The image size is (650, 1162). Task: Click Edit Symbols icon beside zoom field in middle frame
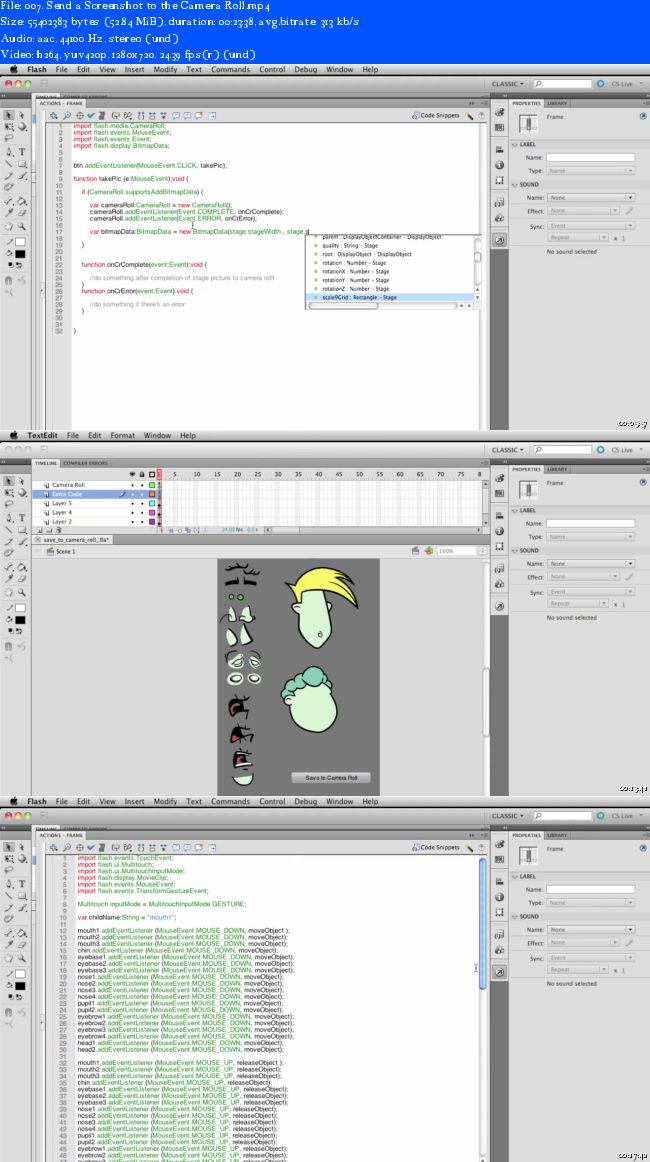coord(428,551)
